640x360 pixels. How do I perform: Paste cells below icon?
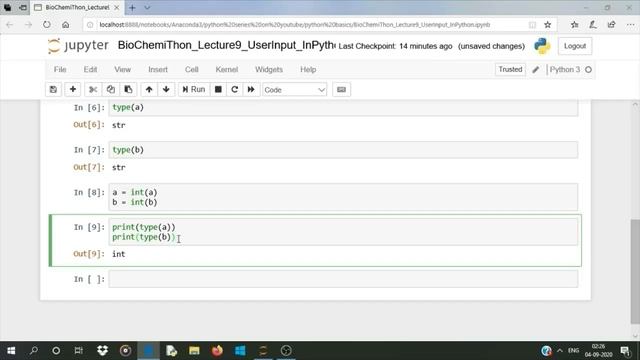[128, 89]
